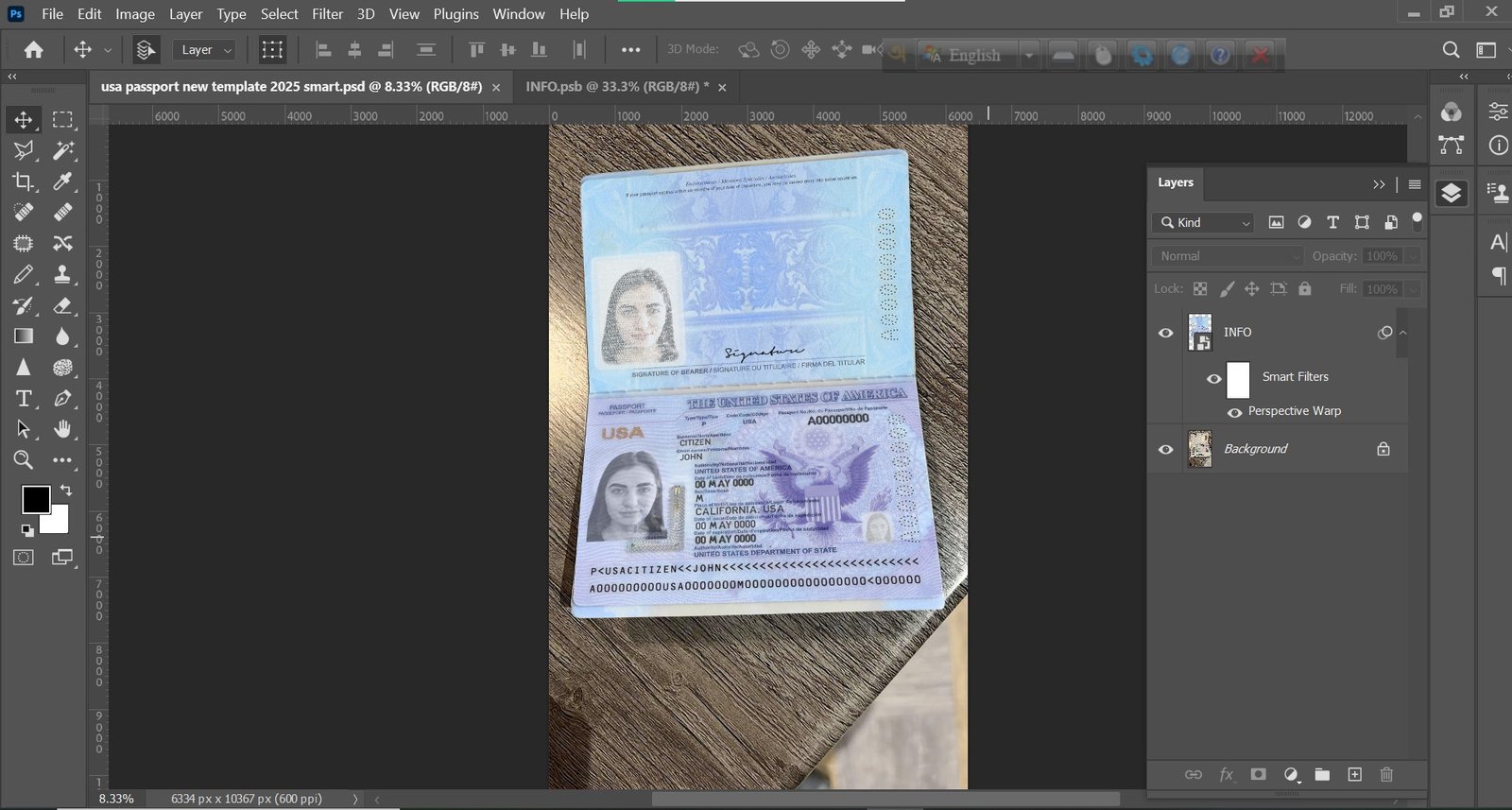Toggle Perspective Warp filter visibility

[x=1234, y=412]
